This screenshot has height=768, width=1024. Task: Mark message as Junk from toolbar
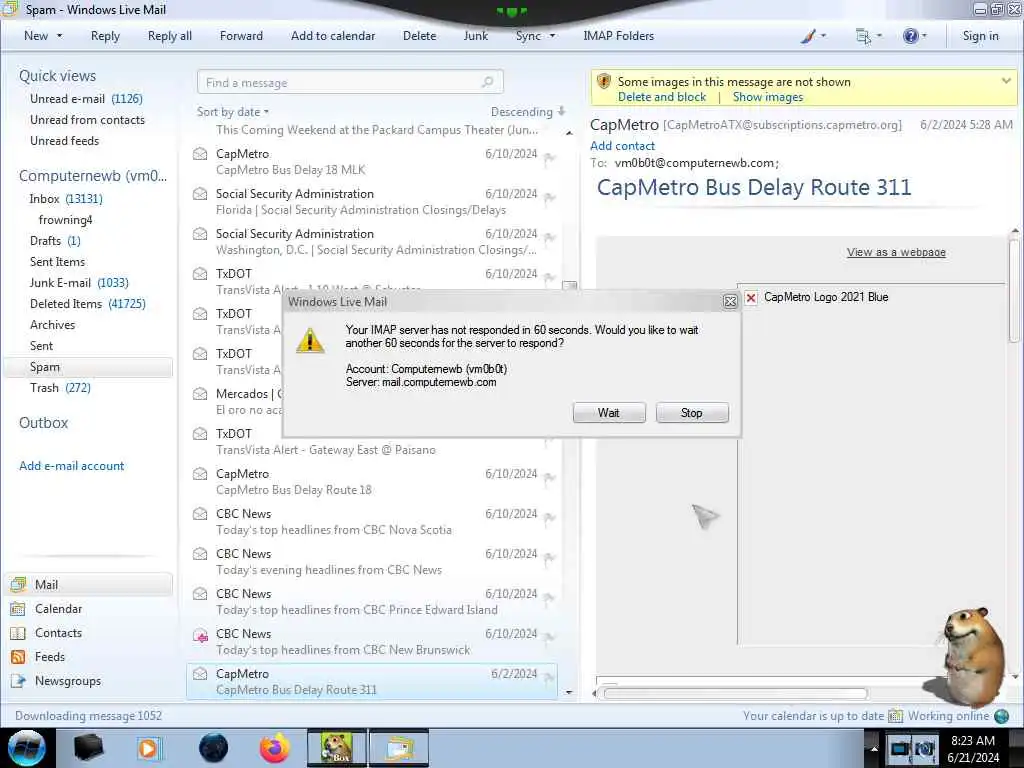tap(475, 36)
